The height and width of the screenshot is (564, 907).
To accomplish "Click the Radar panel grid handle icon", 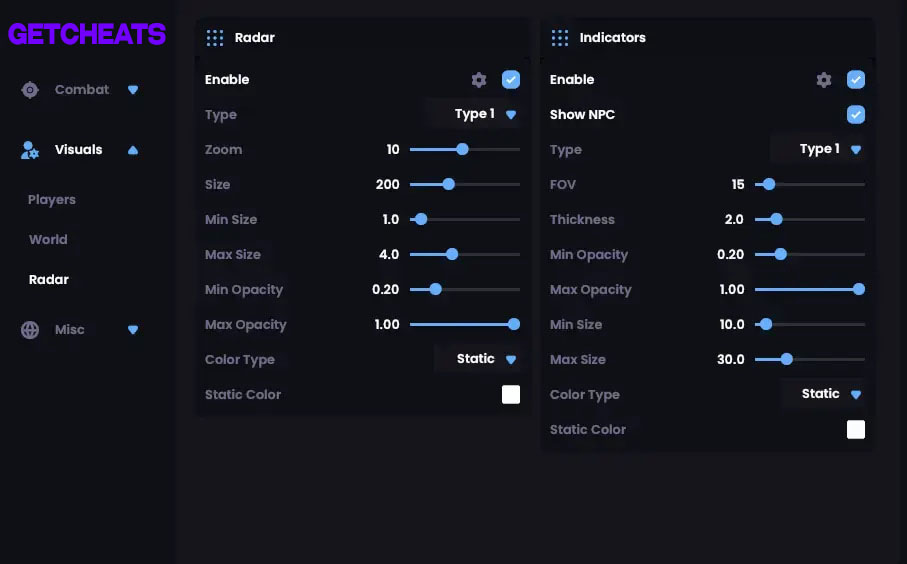I will 215,38.
